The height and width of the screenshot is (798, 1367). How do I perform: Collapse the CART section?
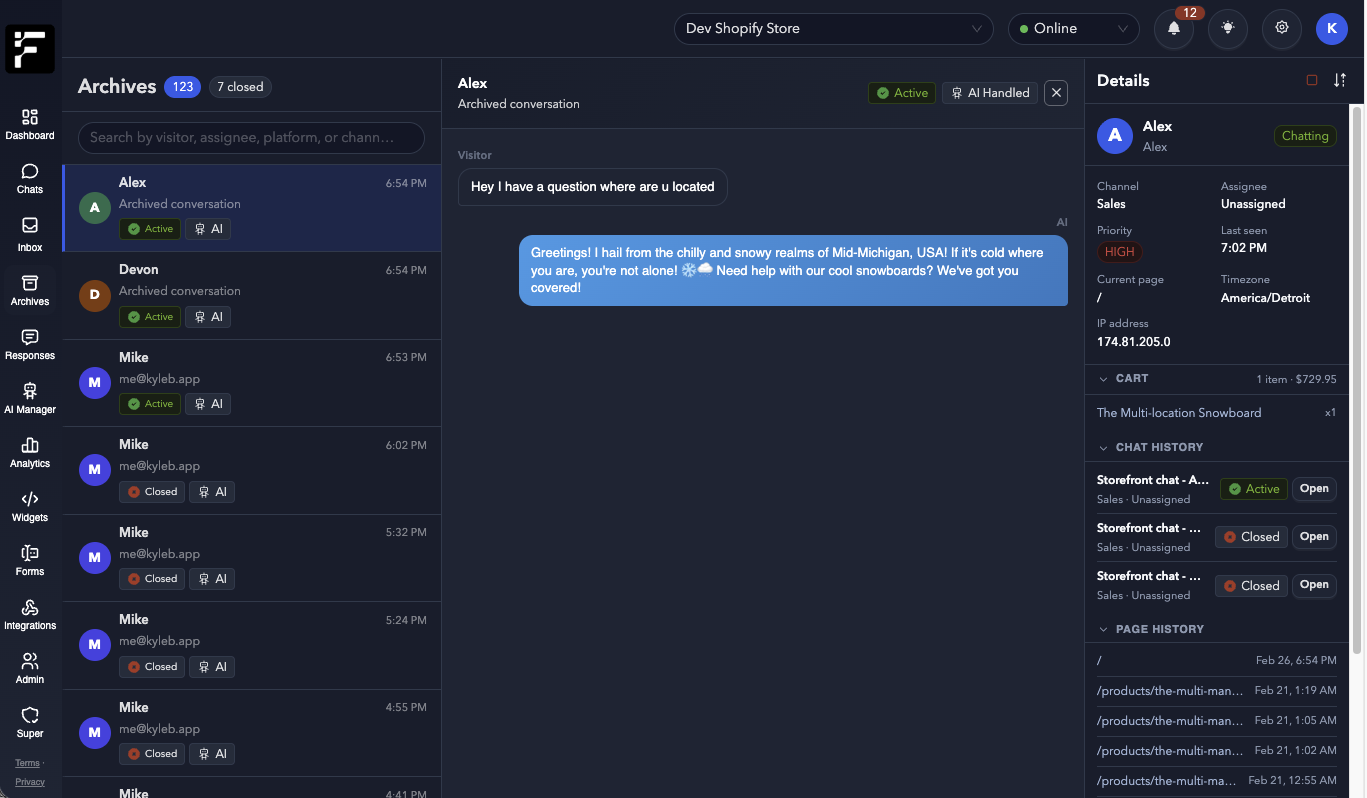[1104, 379]
